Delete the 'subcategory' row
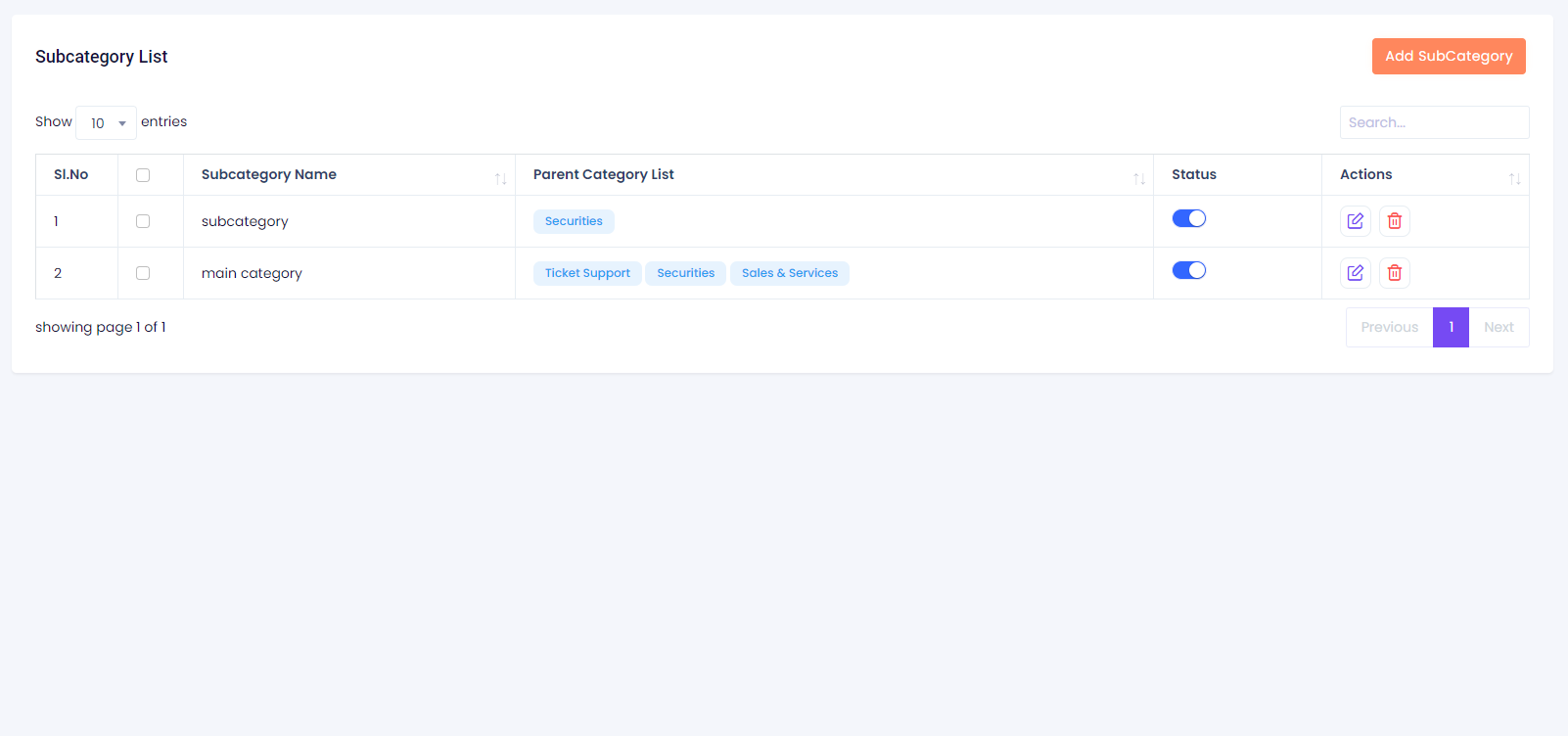Image resolution: width=1568 pixels, height=736 pixels. point(1394,221)
